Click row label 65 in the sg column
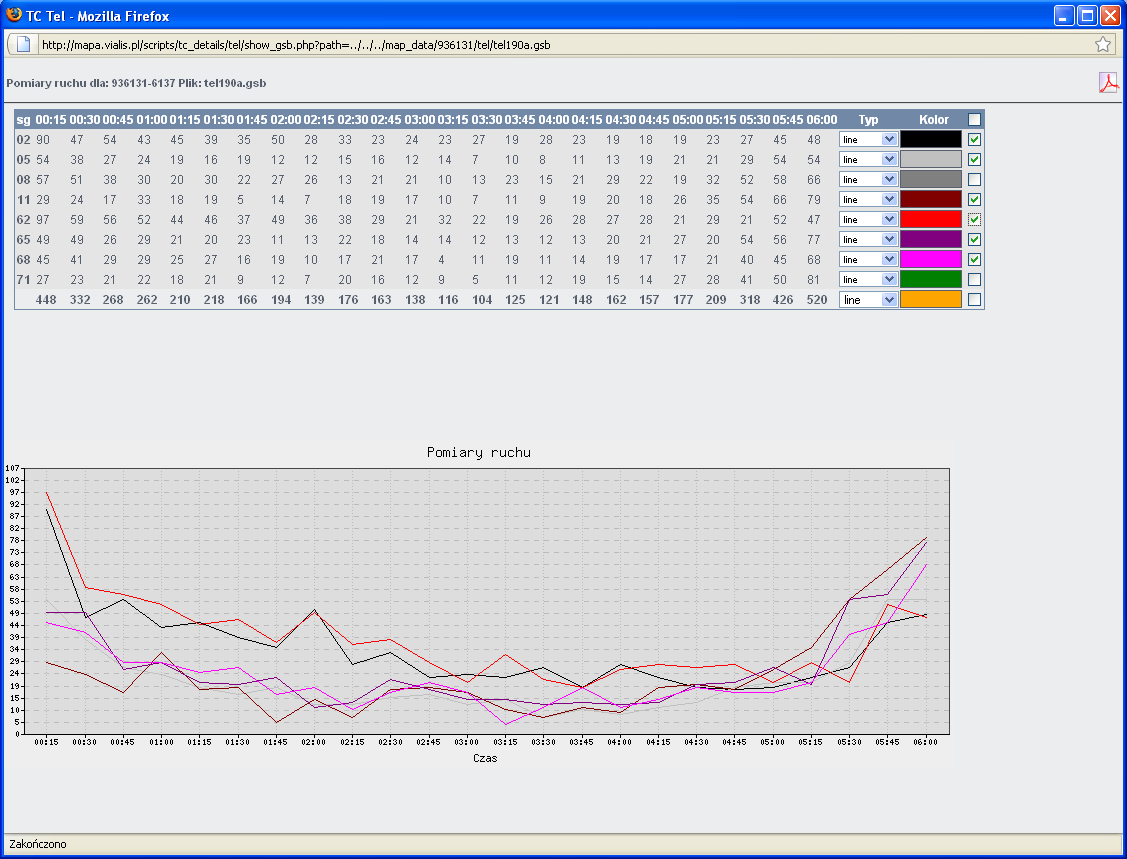 (x=24, y=239)
